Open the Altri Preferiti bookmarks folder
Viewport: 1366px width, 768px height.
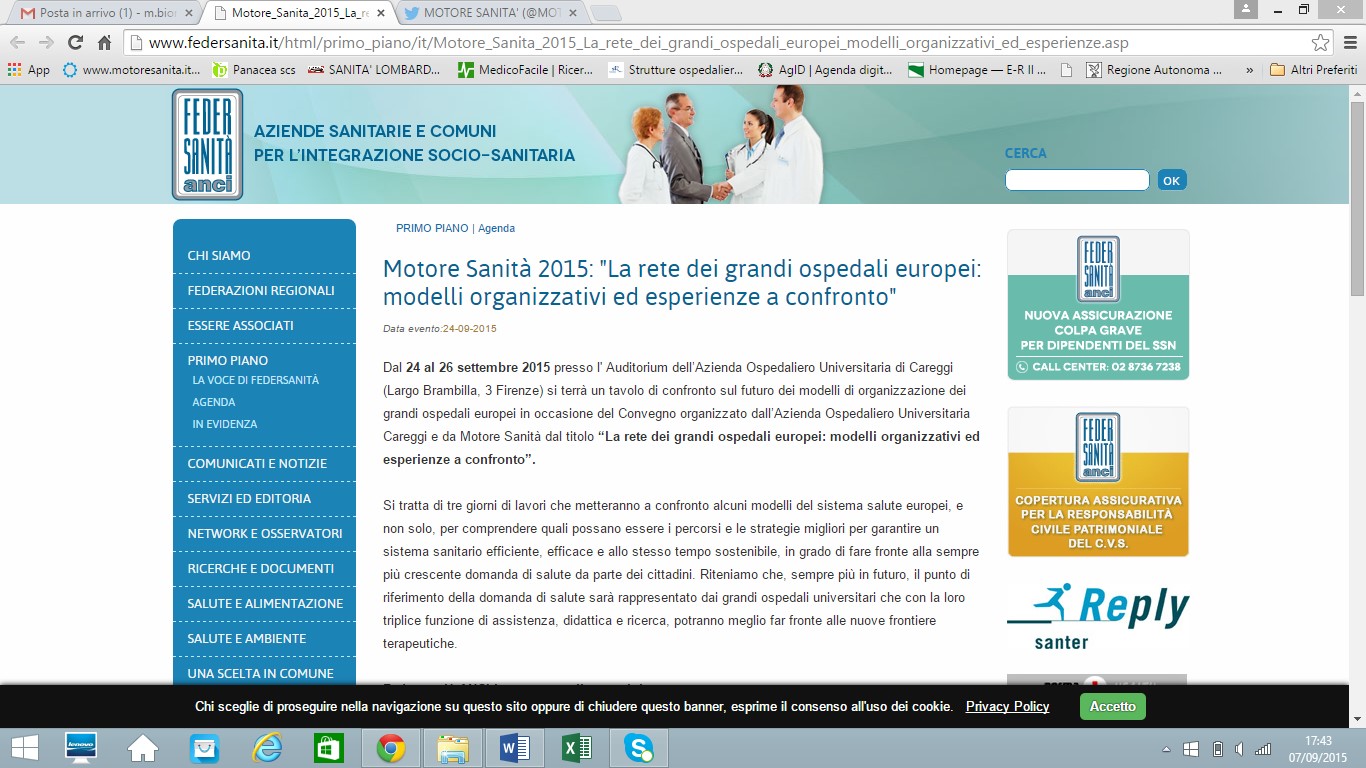tap(1313, 70)
